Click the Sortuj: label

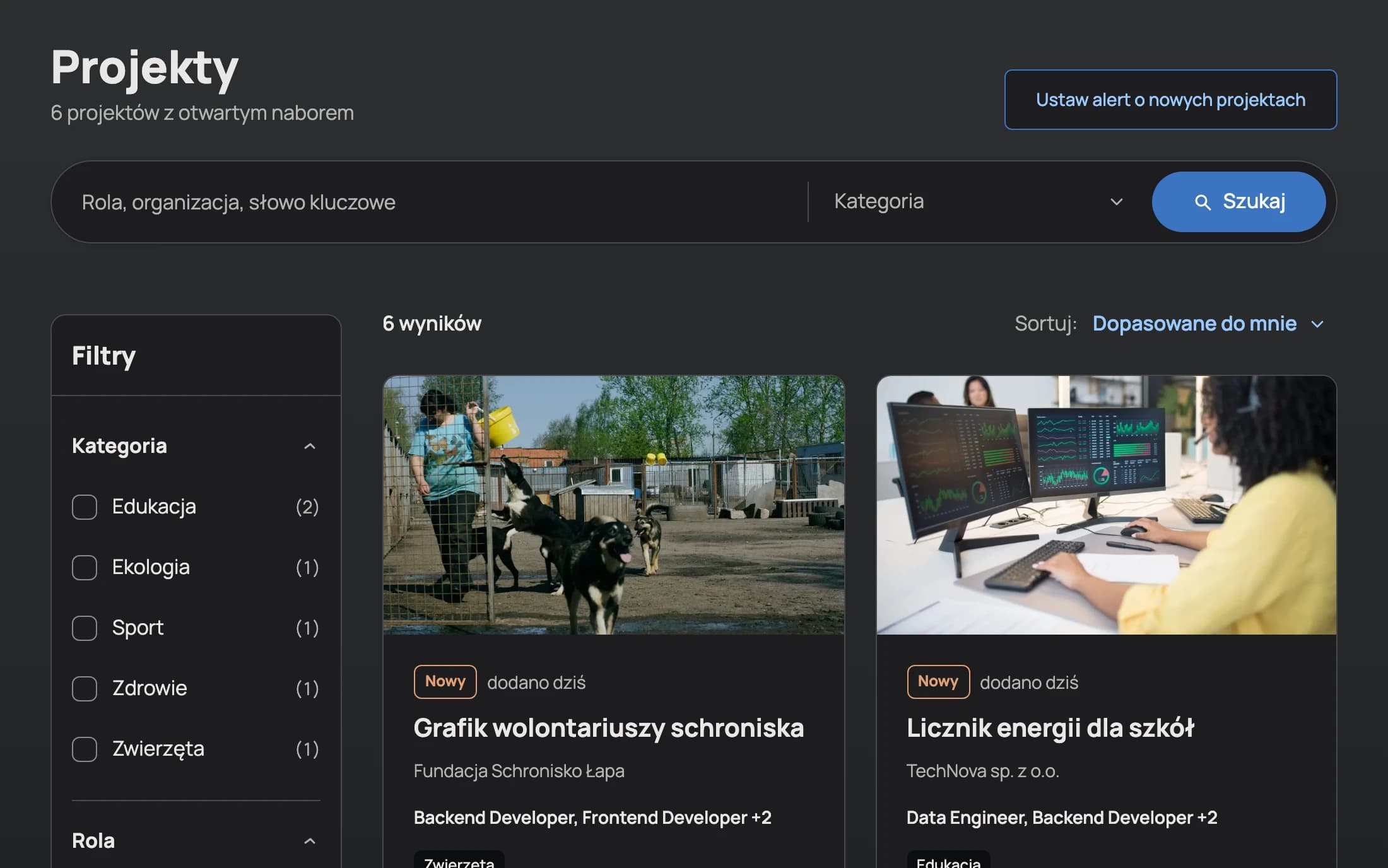[x=1045, y=324]
